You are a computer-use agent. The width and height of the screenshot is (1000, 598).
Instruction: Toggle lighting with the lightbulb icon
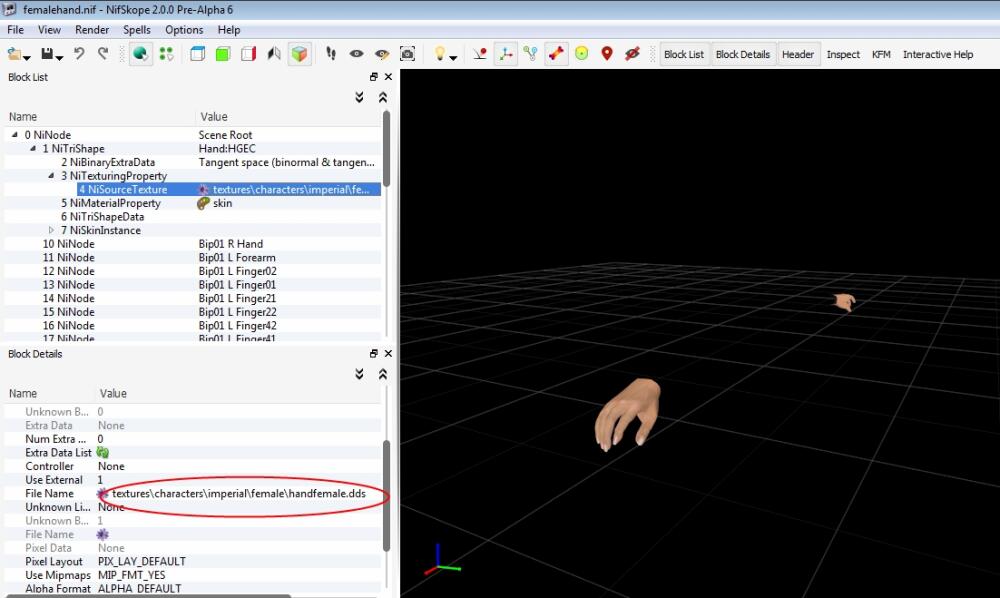pyautogui.click(x=439, y=54)
